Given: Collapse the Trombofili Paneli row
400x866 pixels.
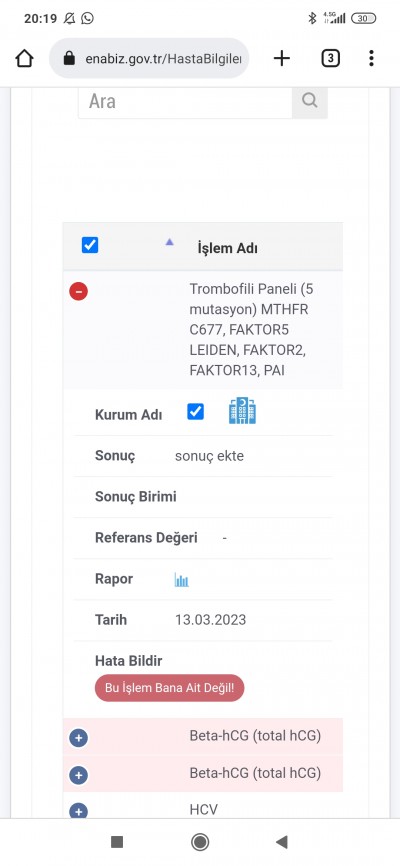Looking at the screenshot, I should coord(78,291).
